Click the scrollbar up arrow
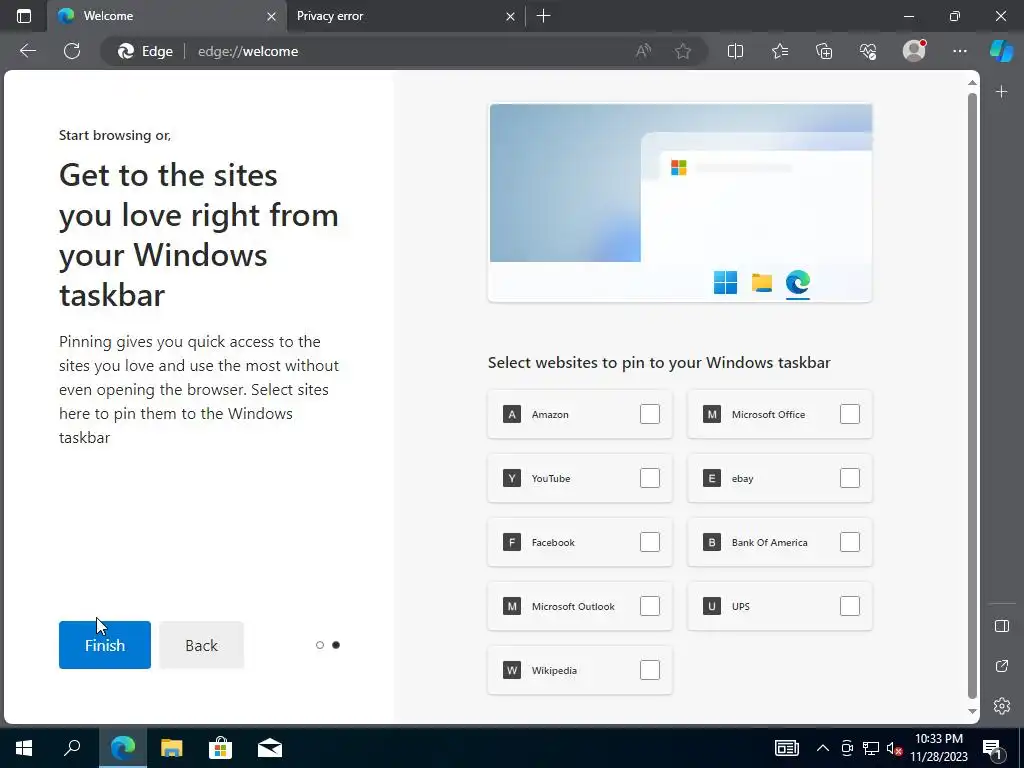 (x=972, y=82)
